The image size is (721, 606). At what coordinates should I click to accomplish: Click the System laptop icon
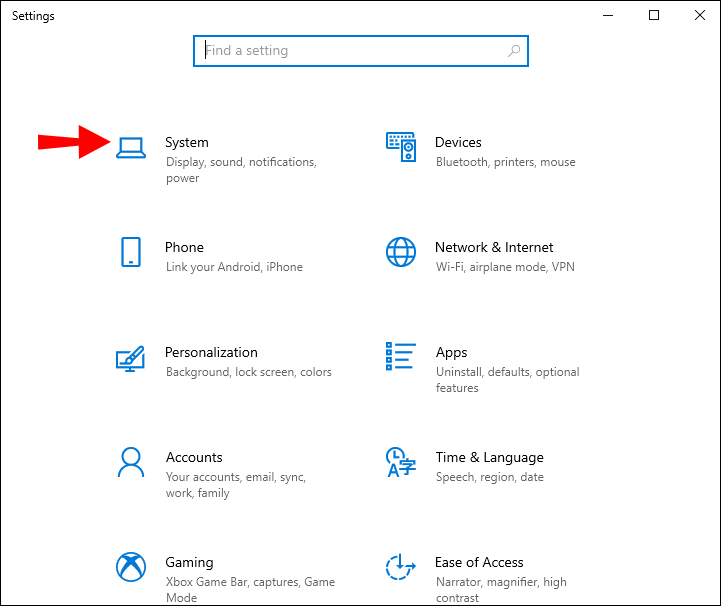point(131,147)
